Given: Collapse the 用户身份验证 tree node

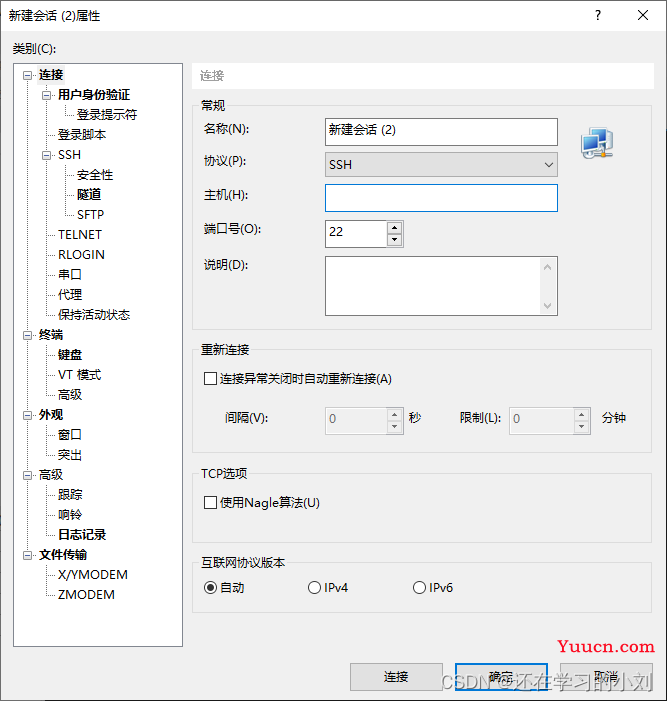Looking at the screenshot, I should pos(46,95).
